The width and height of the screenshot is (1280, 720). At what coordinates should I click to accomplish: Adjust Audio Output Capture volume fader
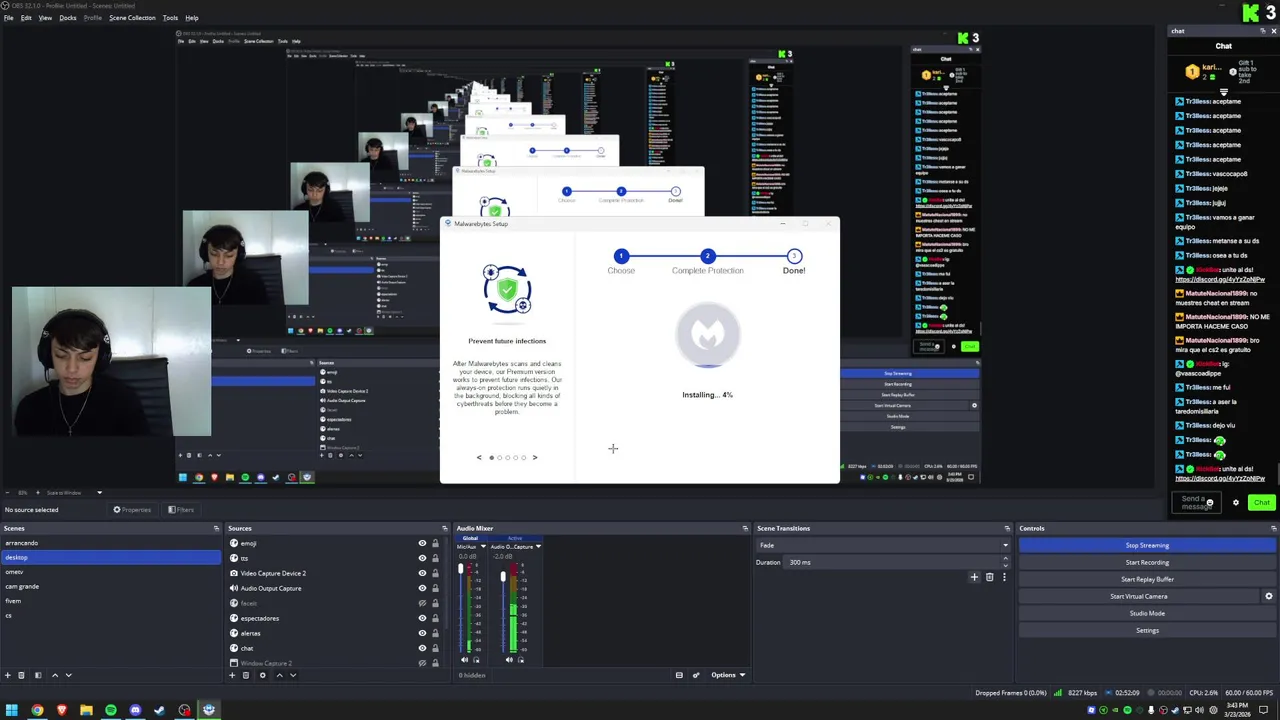pos(503,577)
